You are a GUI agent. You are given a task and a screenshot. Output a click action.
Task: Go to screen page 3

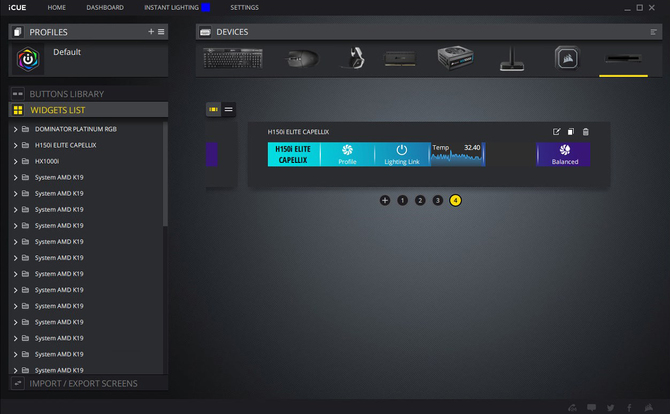tap(438, 200)
